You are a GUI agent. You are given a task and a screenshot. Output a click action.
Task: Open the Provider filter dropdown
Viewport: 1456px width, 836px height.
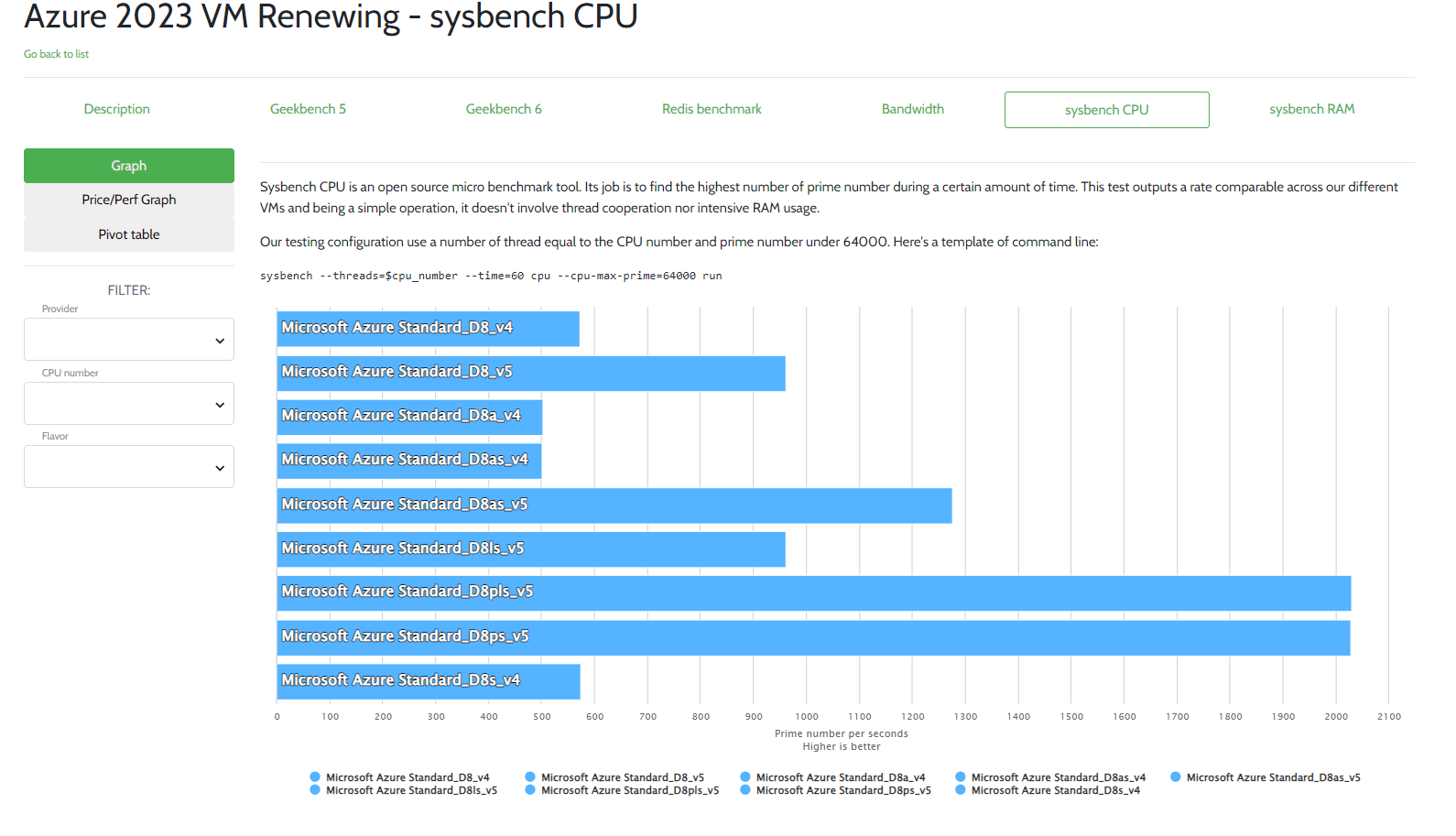(128, 339)
